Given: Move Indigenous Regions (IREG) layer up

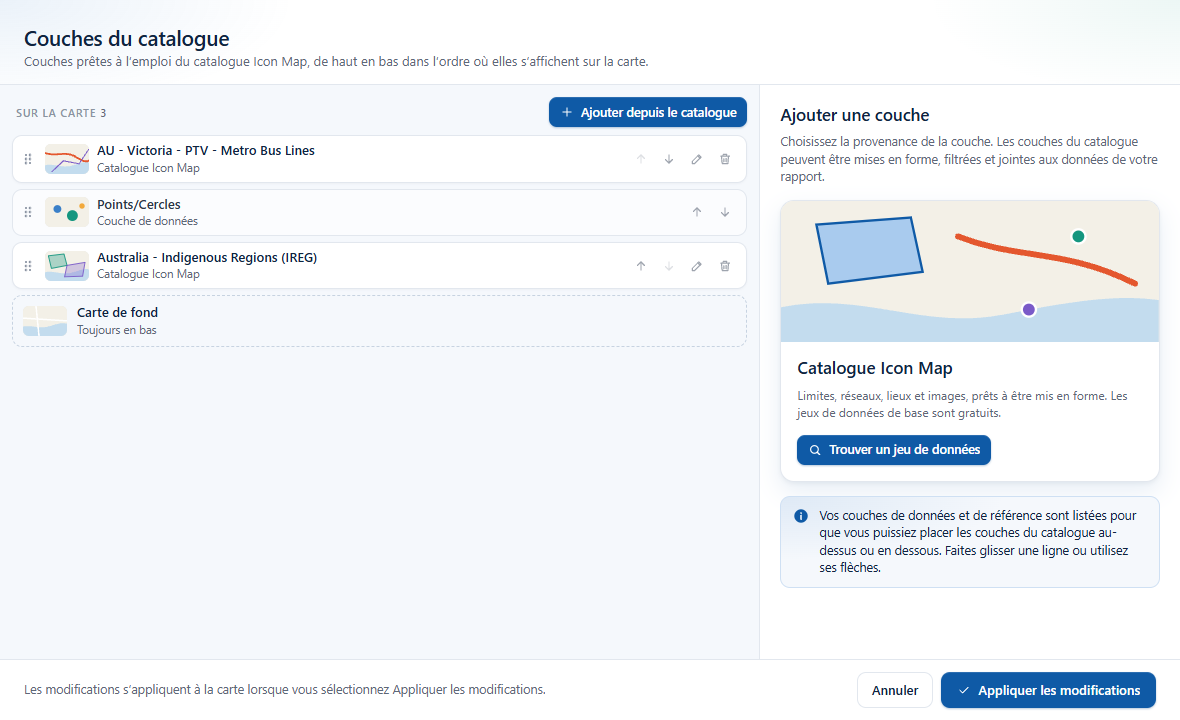Looking at the screenshot, I should [x=640, y=266].
